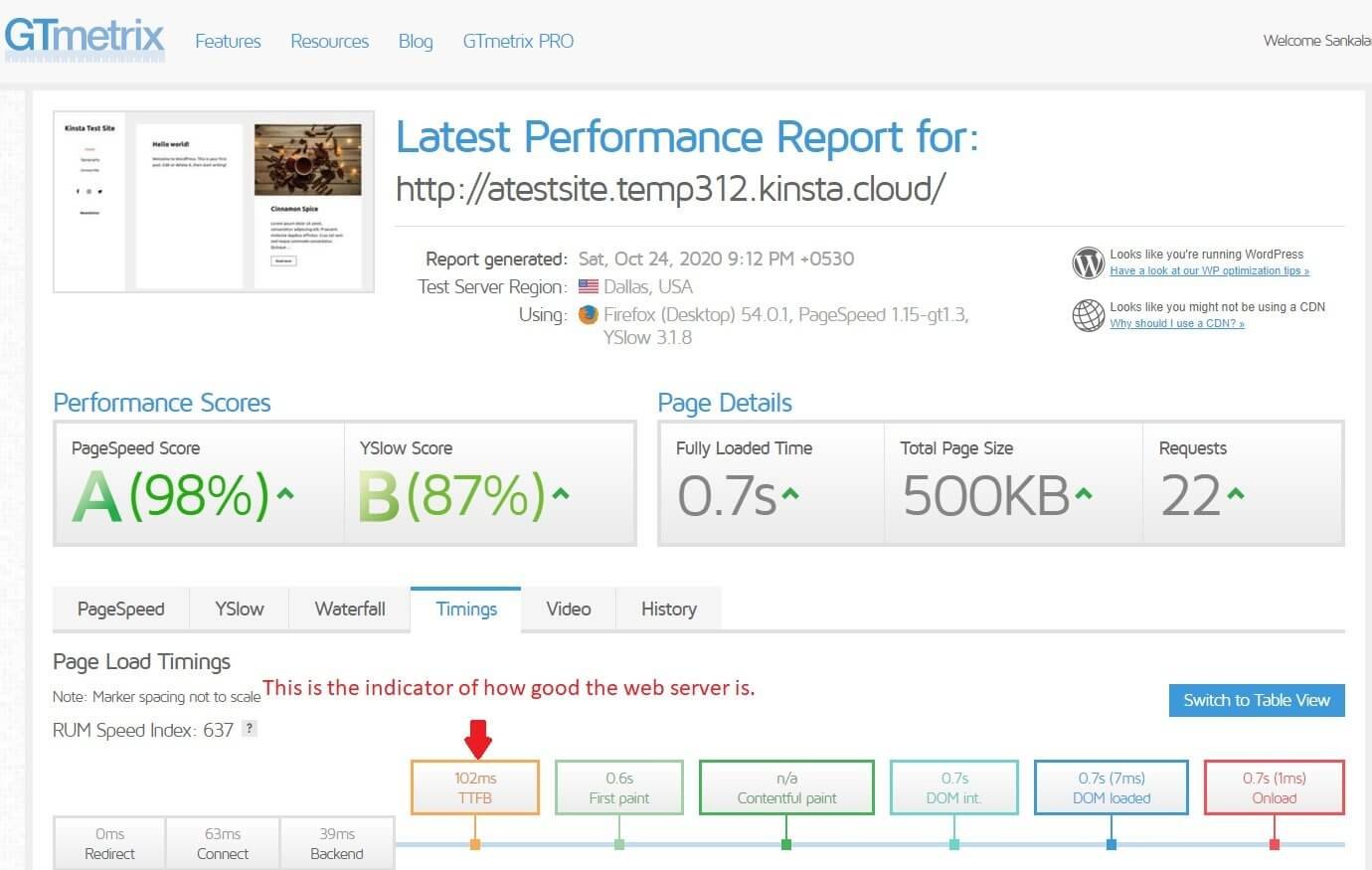Click the orange TTFB marker on timeline

click(475, 844)
